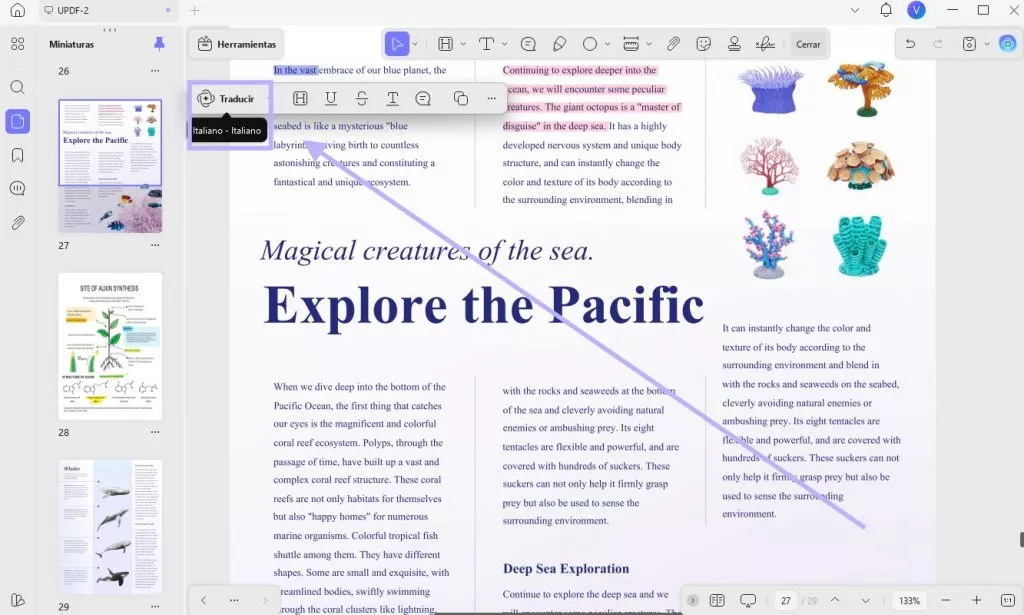
Task: Expand the text tool dropdown arrow
Action: (504, 44)
